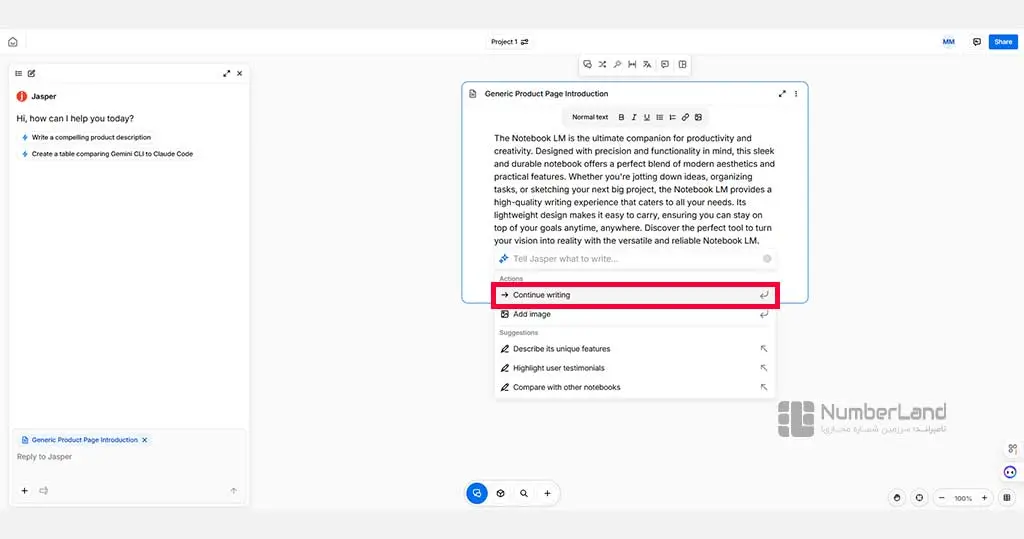Zoom in with the plus button
Screen dimensions: 1024x539
(x=984, y=498)
